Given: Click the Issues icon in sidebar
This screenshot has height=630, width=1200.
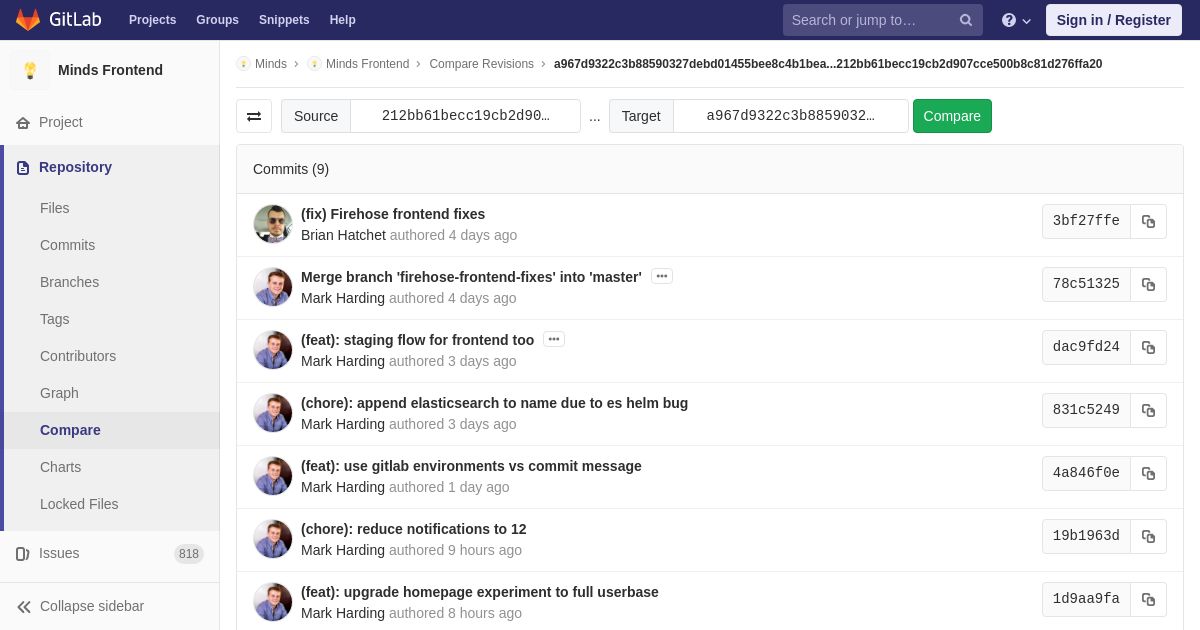Looking at the screenshot, I should click(x=23, y=554).
